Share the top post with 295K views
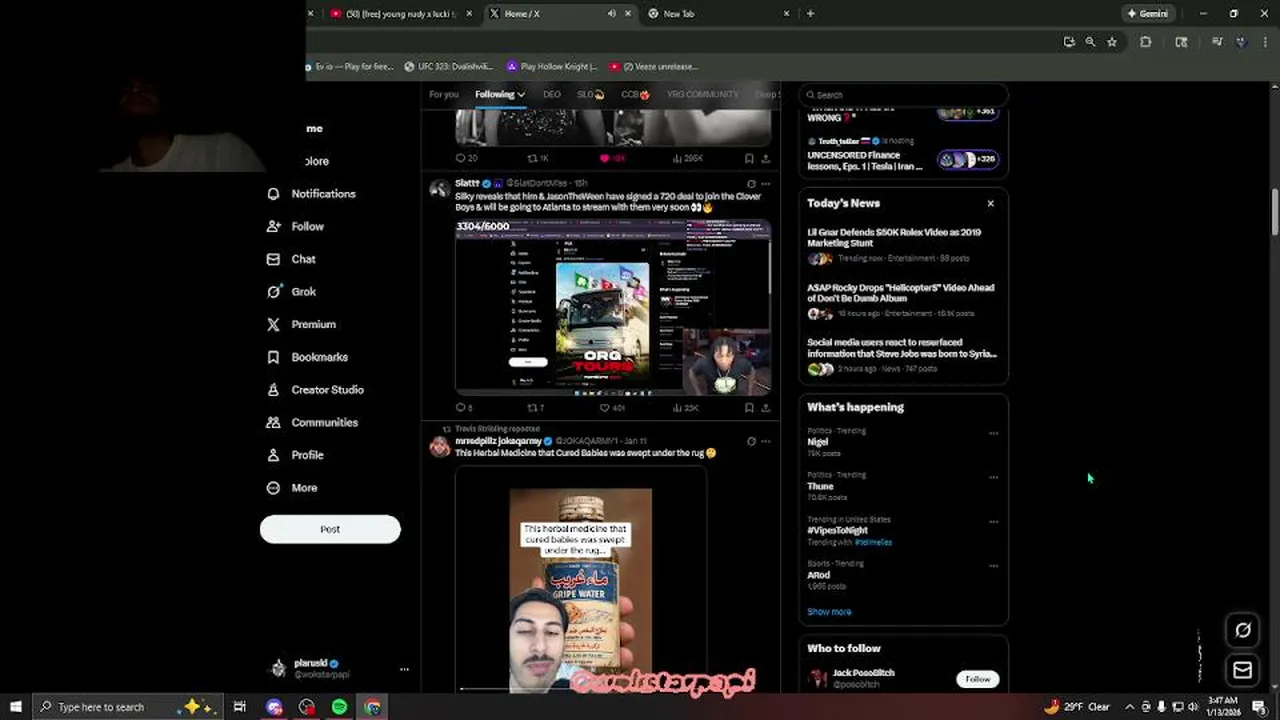Screen dimensions: 1280x720 click(x=766, y=158)
